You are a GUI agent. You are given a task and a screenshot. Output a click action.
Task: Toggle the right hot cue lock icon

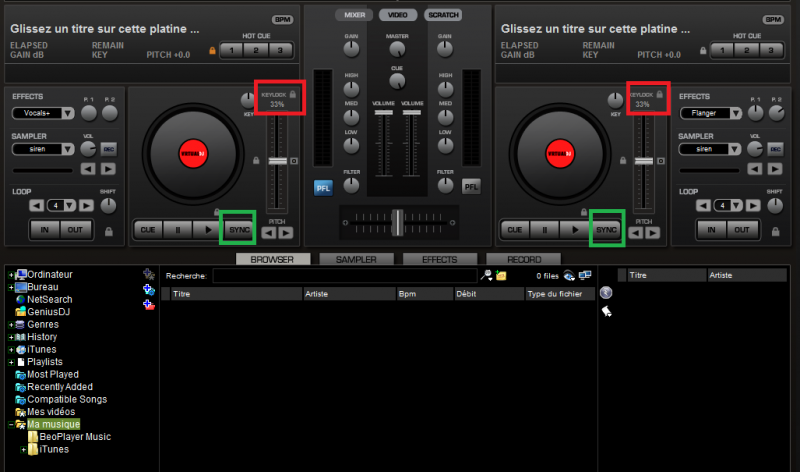(703, 51)
